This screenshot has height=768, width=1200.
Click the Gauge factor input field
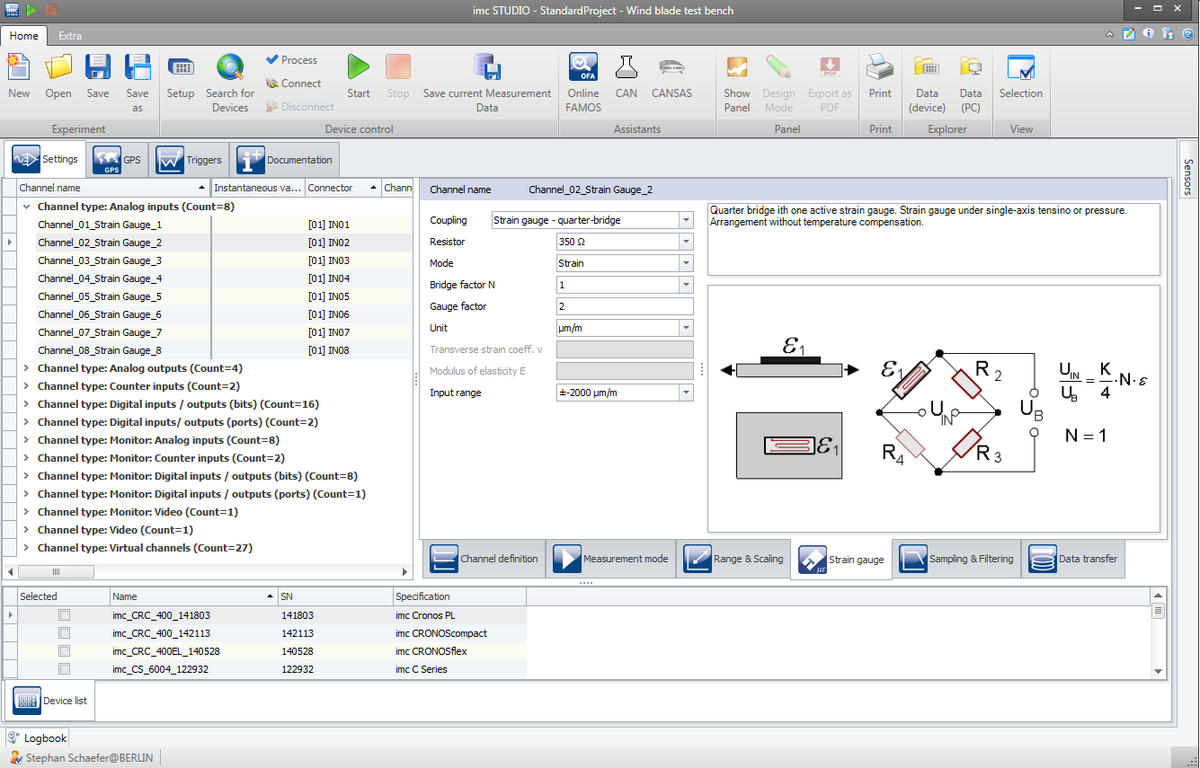[x=624, y=306]
